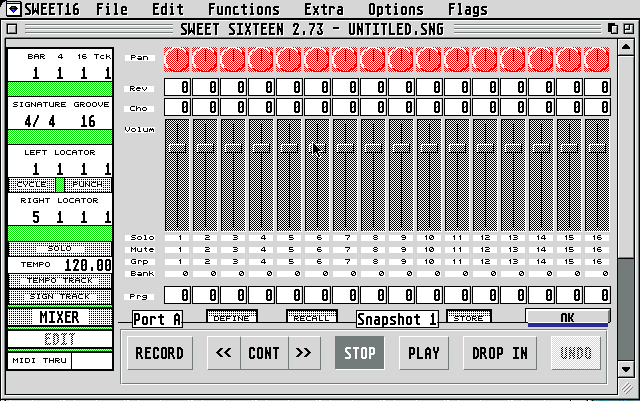Image resolution: width=640 pixels, height=401 pixels.
Task: Toggle Solo on channel 4
Action: point(261,237)
